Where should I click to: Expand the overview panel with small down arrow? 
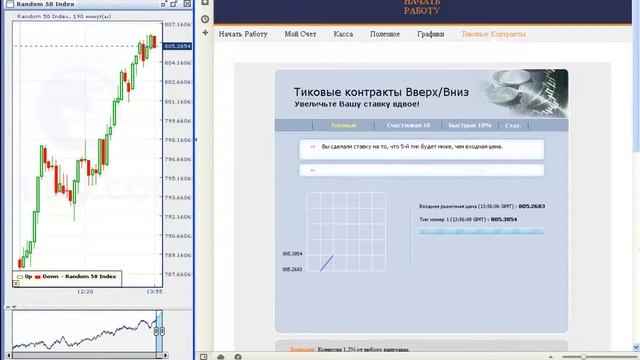click(x=14, y=307)
